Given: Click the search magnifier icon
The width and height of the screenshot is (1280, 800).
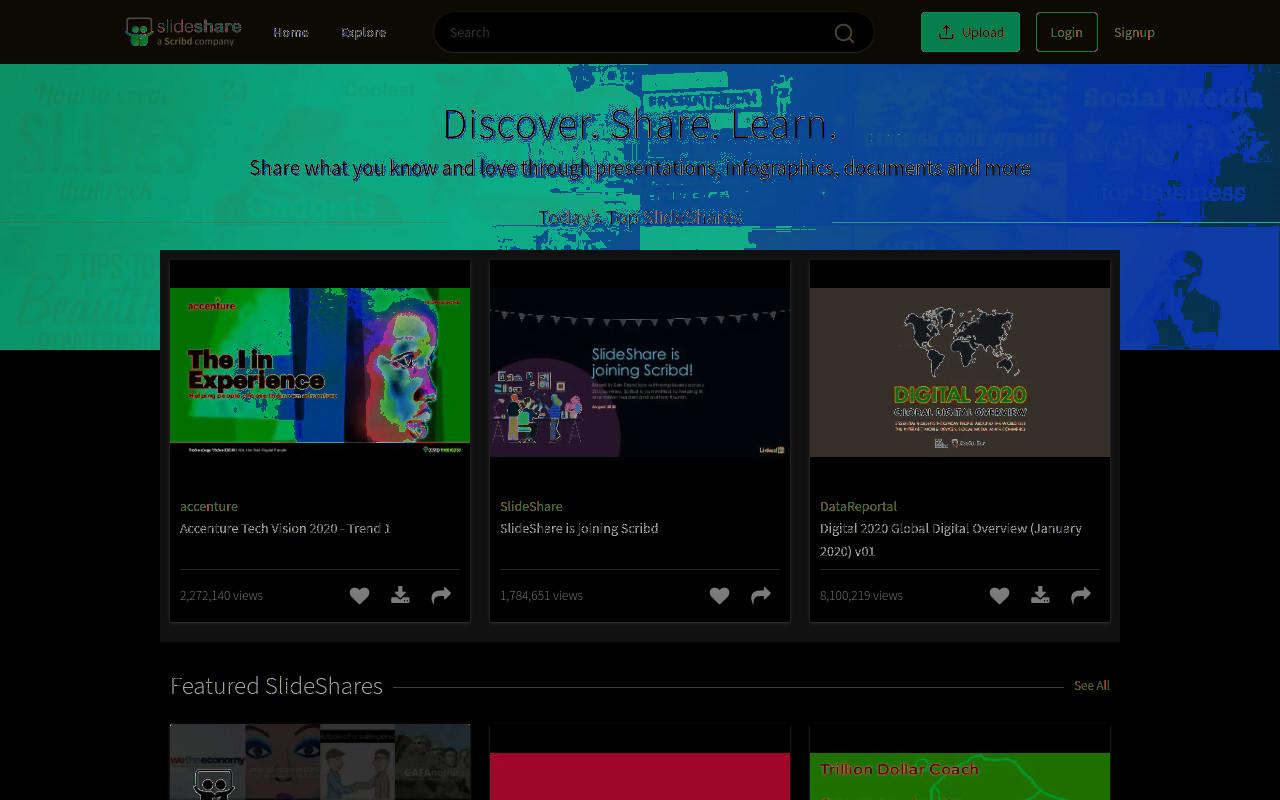Looking at the screenshot, I should 844,33.
